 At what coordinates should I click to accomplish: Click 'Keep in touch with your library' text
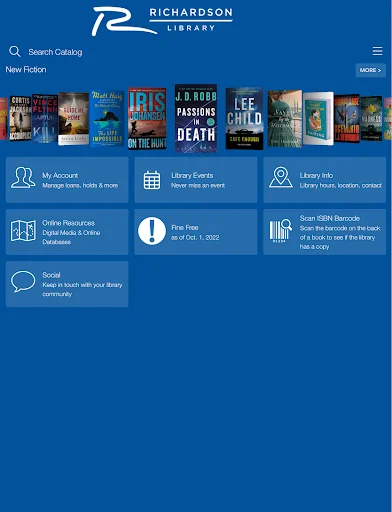click(82, 285)
